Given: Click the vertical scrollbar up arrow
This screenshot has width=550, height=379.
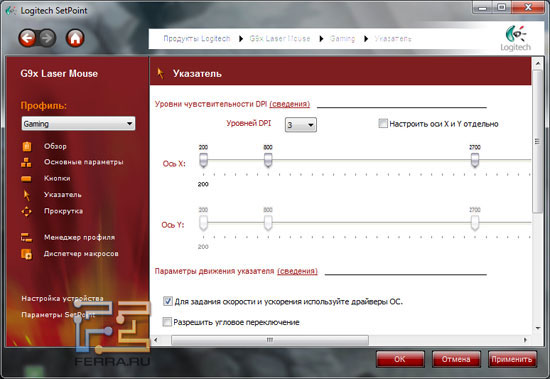Looking at the screenshot, I should (538, 64).
